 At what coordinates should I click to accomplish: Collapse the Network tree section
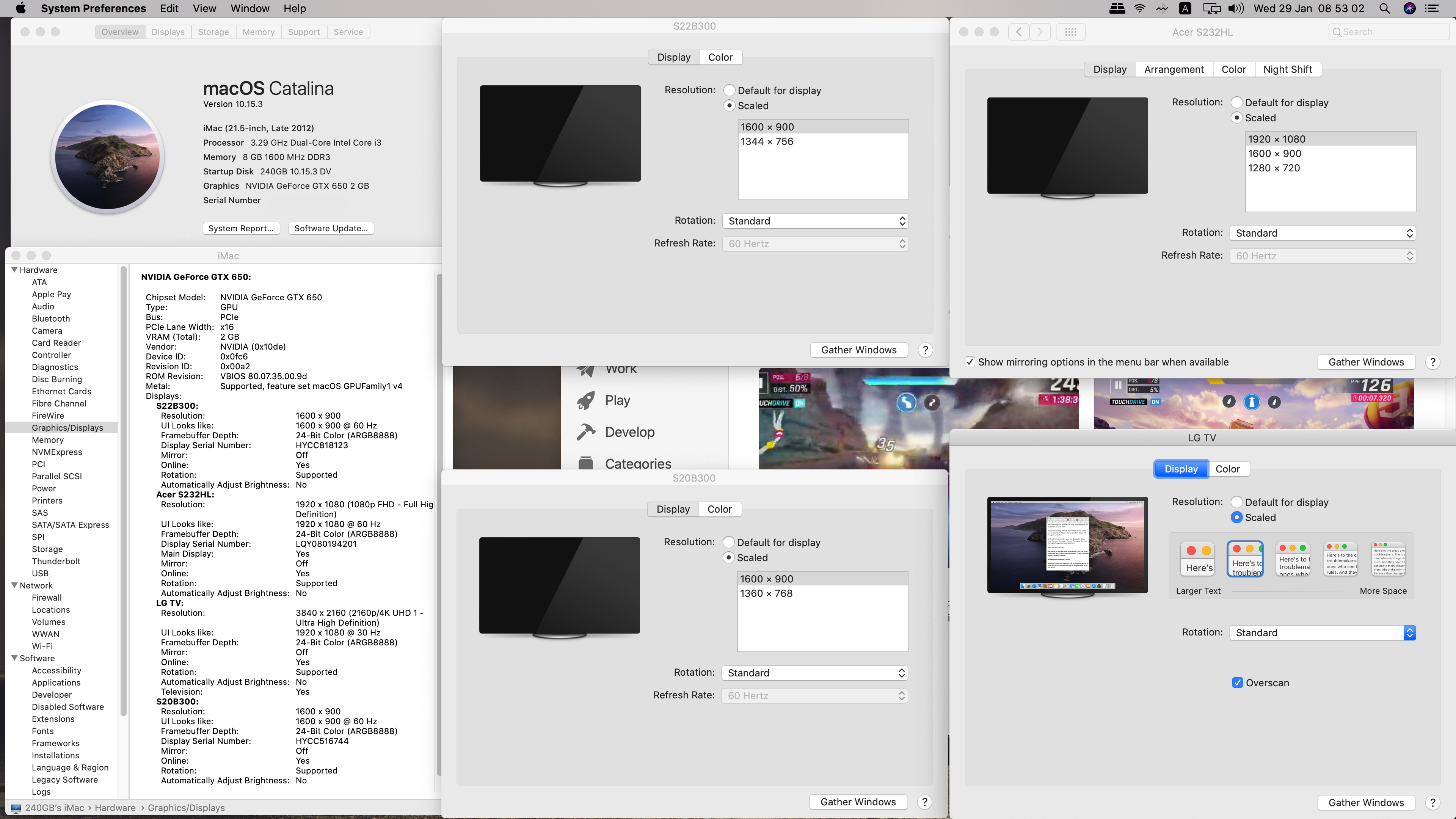click(x=14, y=585)
